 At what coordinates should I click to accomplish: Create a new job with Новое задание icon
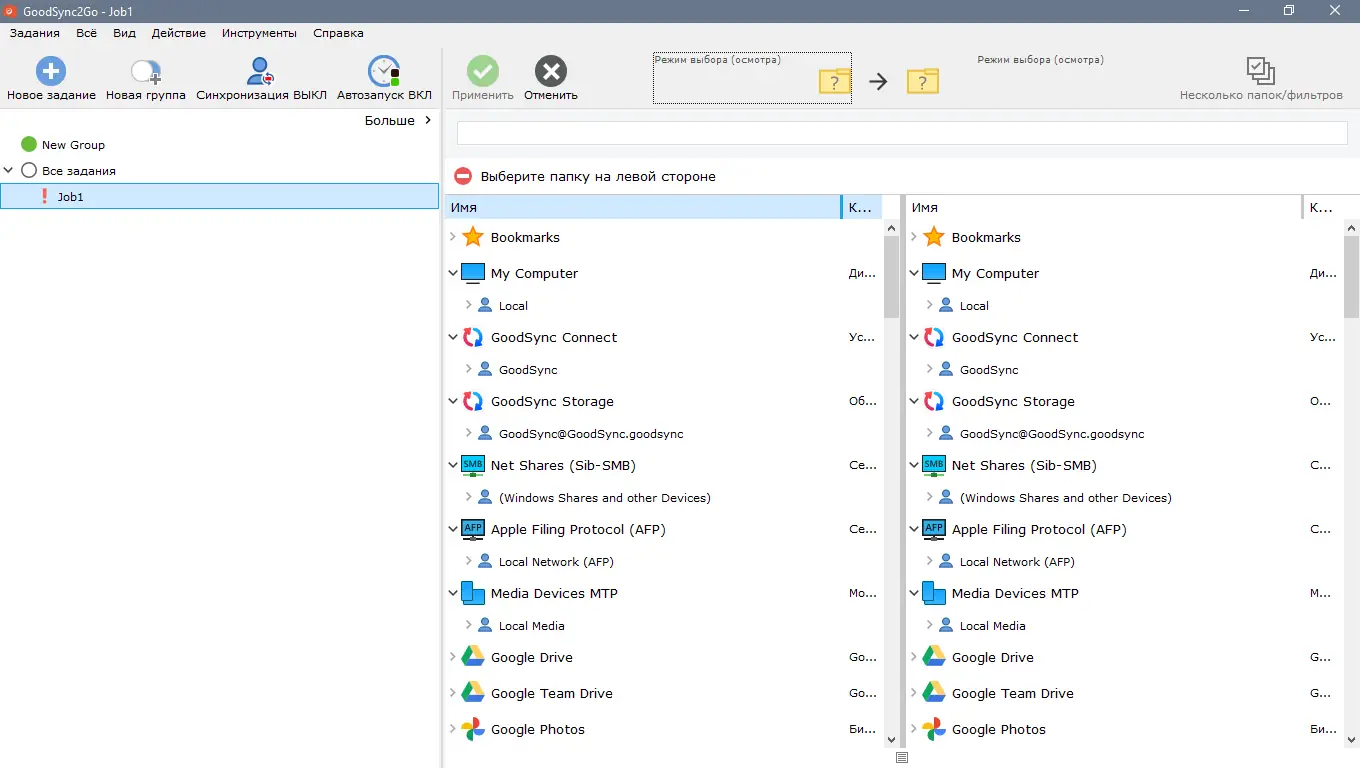pyautogui.click(x=50, y=70)
